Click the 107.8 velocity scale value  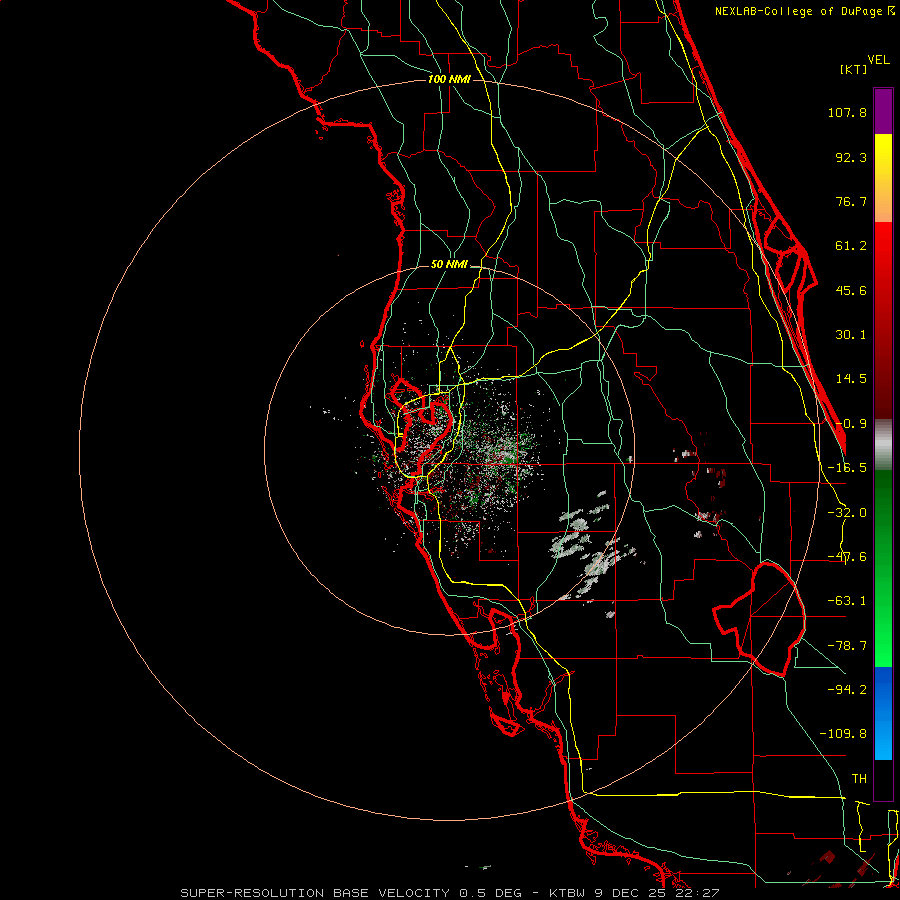tap(847, 112)
